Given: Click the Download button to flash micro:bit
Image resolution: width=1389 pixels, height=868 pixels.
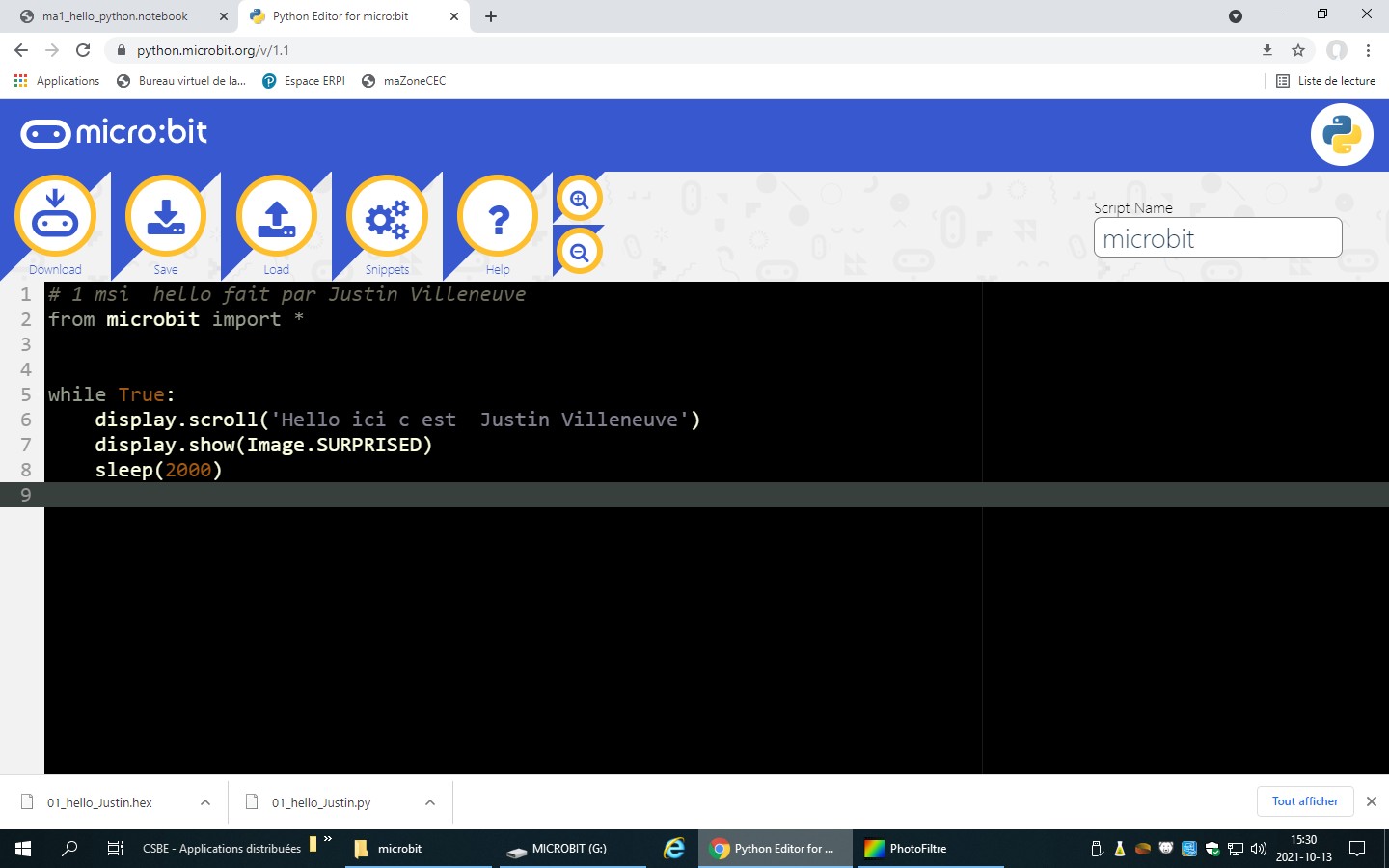Looking at the screenshot, I should (55, 217).
